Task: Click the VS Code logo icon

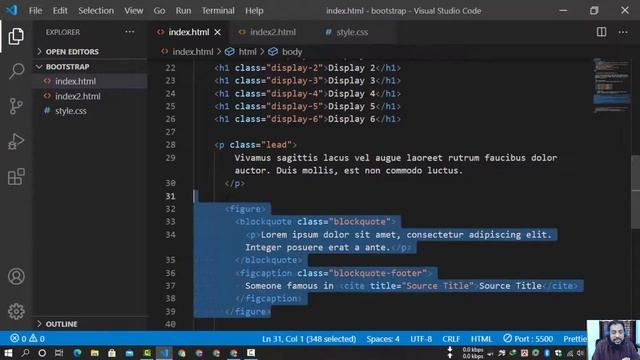Action: coord(12,10)
